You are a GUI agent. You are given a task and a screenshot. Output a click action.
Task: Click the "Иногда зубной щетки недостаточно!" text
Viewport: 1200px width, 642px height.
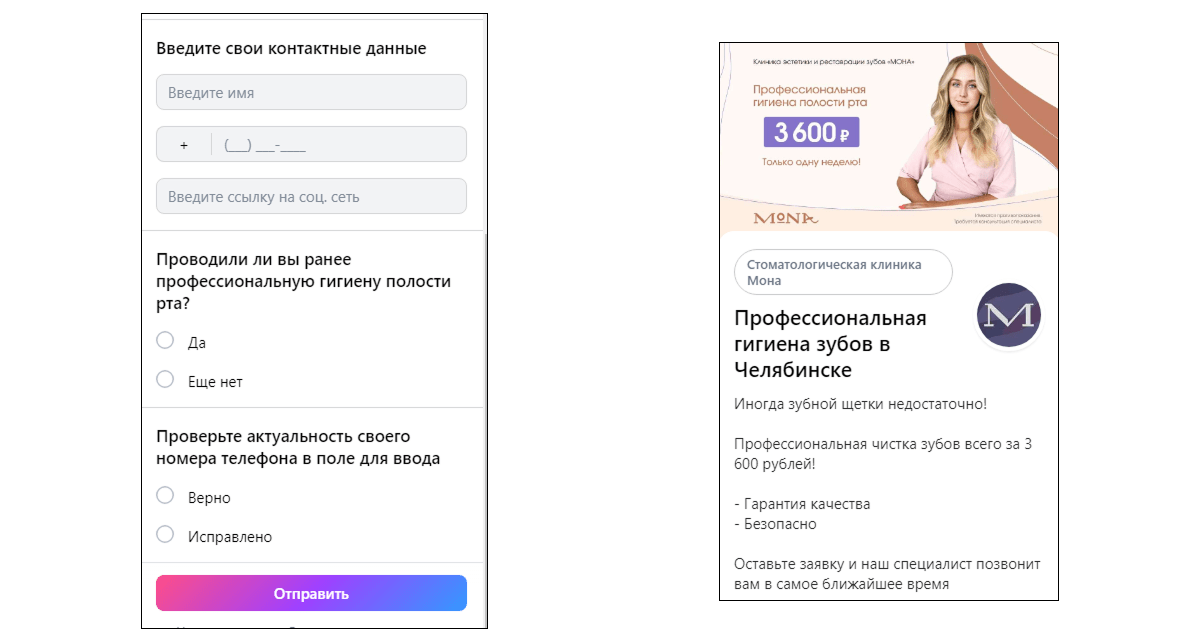coord(860,404)
